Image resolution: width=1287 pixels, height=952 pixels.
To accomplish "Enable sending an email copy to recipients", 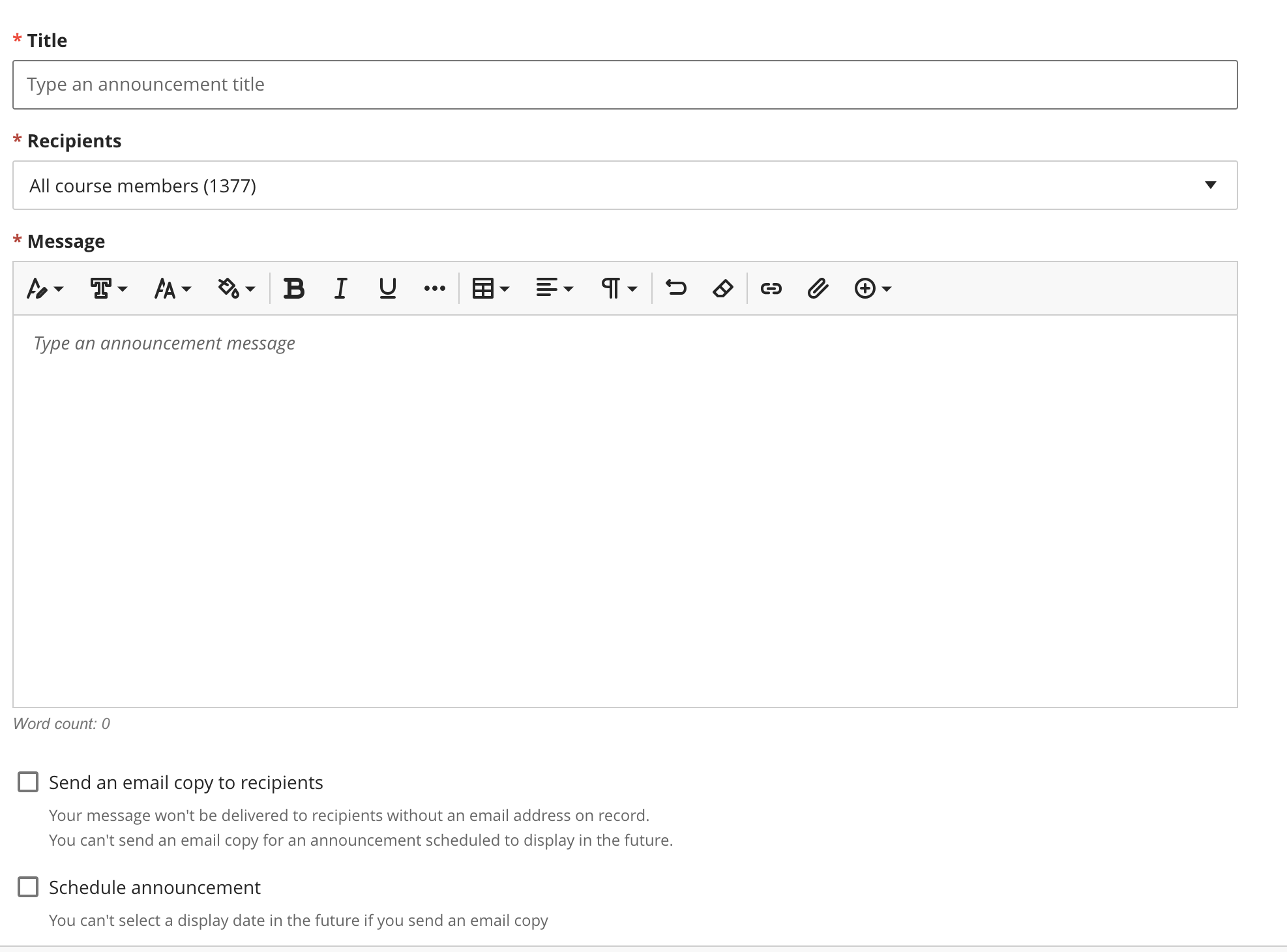I will (x=27, y=782).
